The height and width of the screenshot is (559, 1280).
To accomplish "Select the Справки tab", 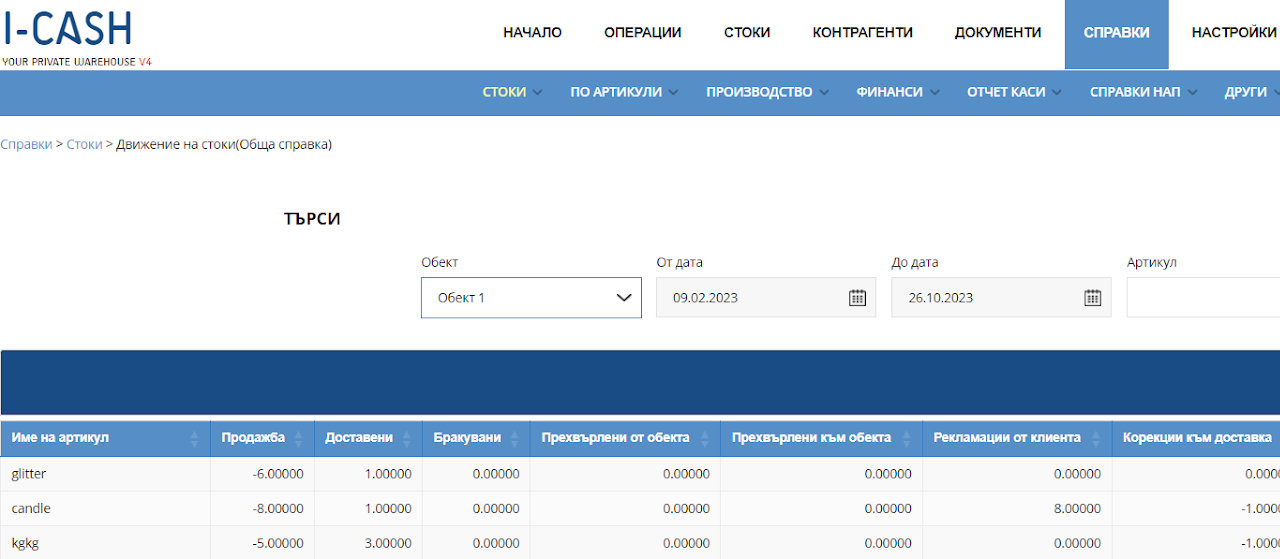I will click(x=1116, y=34).
